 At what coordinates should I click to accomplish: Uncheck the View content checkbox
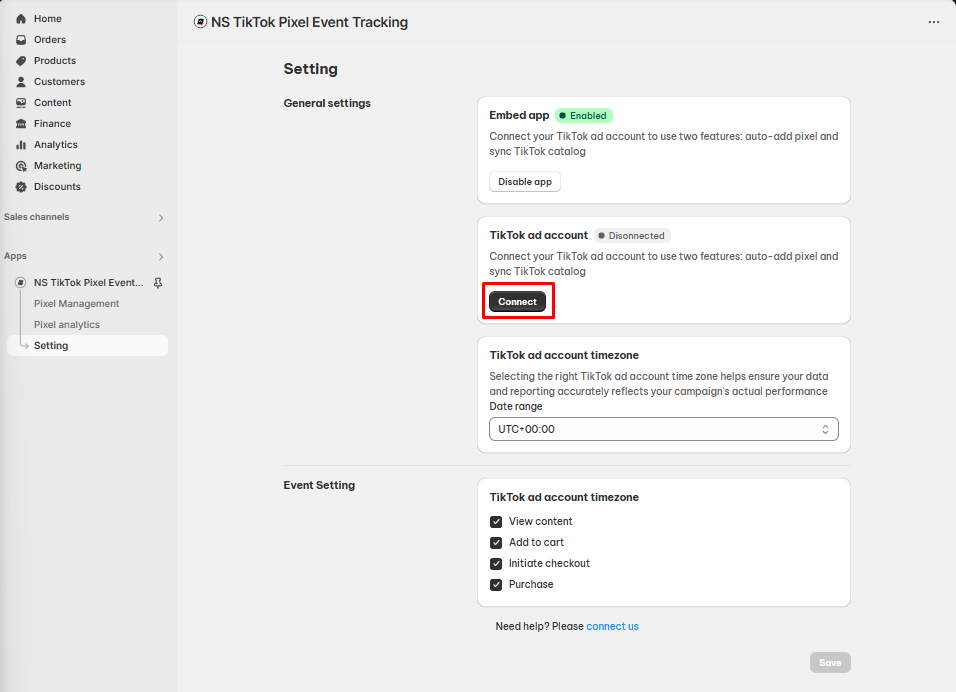coord(496,522)
